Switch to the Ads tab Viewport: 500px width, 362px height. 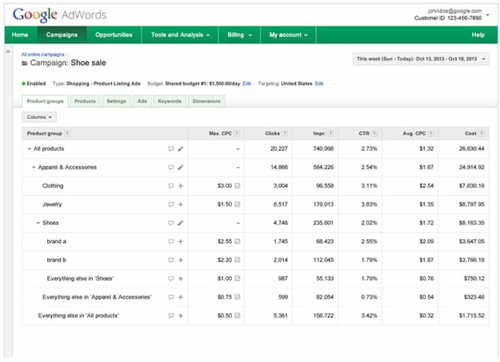pyautogui.click(x=142, y=101)
